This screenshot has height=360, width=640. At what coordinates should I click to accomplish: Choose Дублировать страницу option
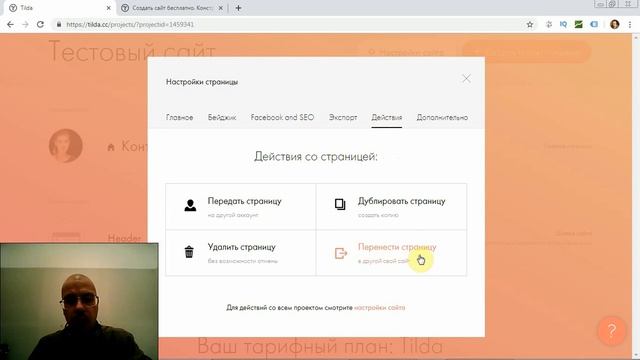(391, 207)
